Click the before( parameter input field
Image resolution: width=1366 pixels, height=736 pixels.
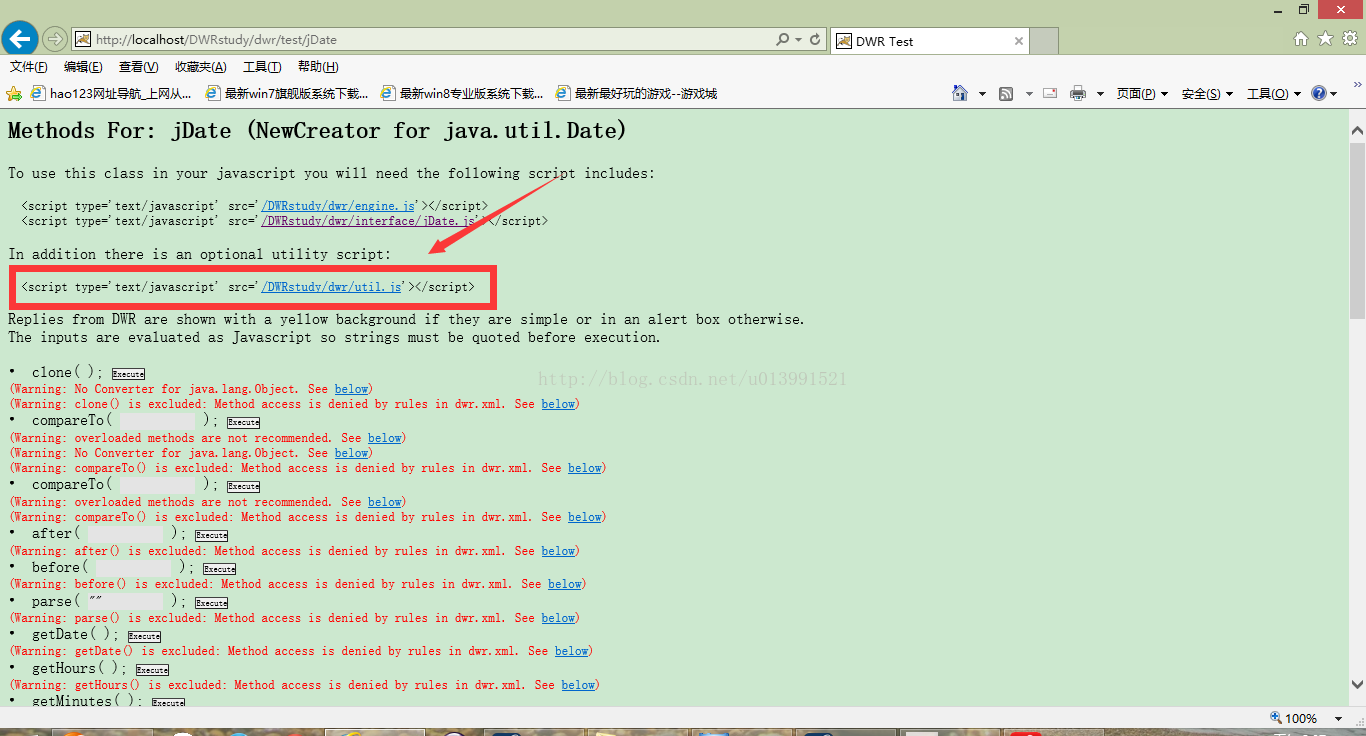click(134, 568)
